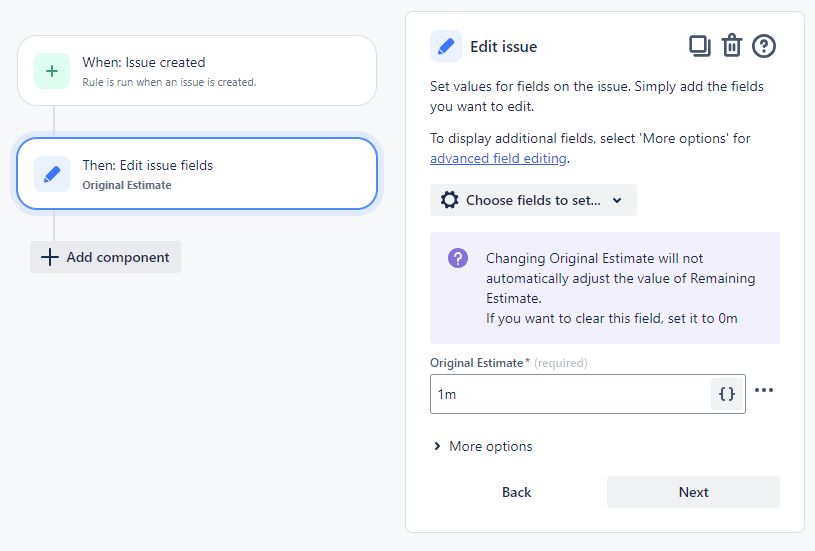Select Then: Edit issue fields step
Screen dimensions: 815x551
(x=197, y=173)
